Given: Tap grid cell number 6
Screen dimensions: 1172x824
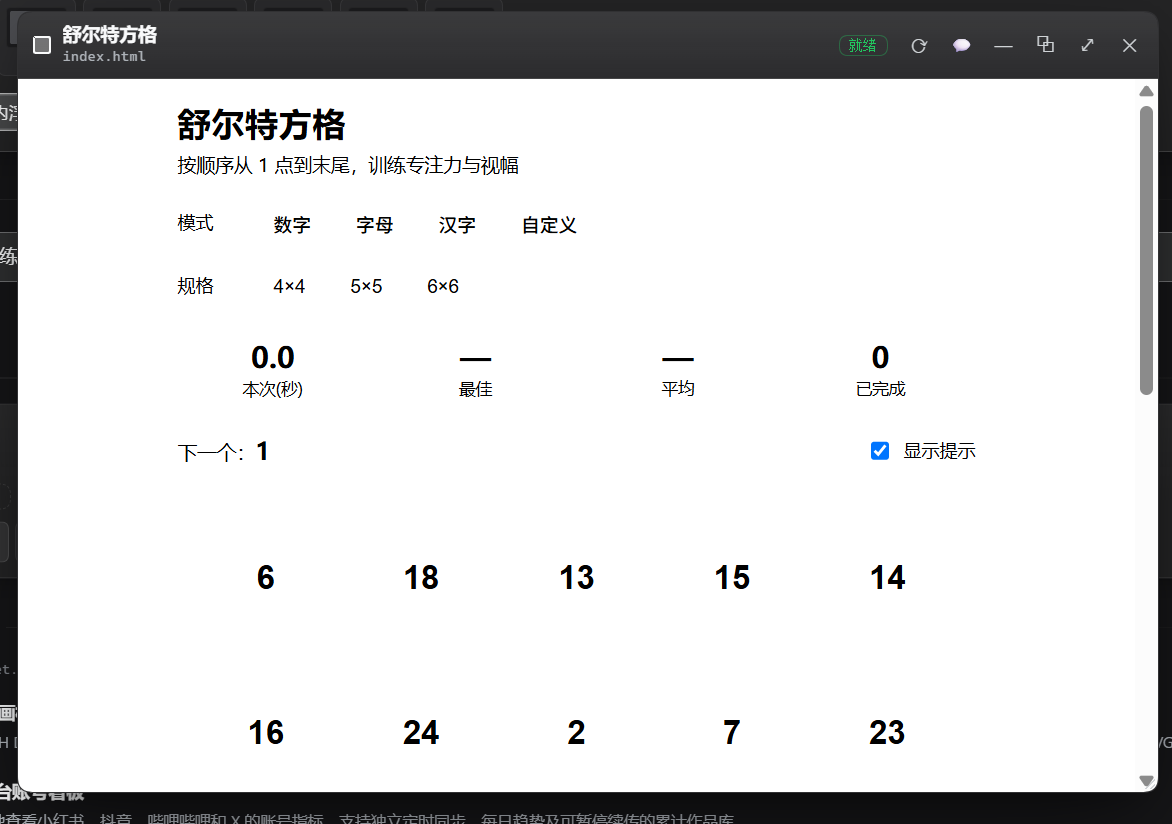Looking at the screenshot, I should (265, 577).
